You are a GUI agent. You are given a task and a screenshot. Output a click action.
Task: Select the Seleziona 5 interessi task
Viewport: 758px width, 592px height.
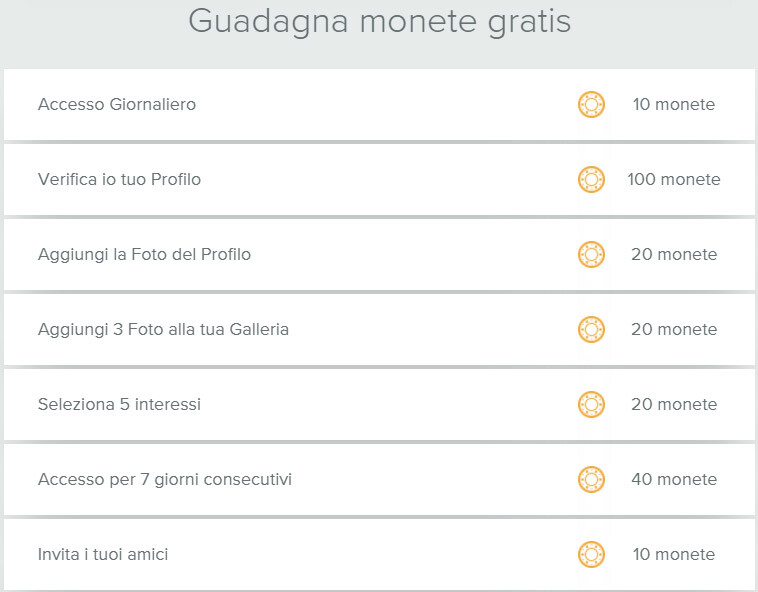[119, 404]
